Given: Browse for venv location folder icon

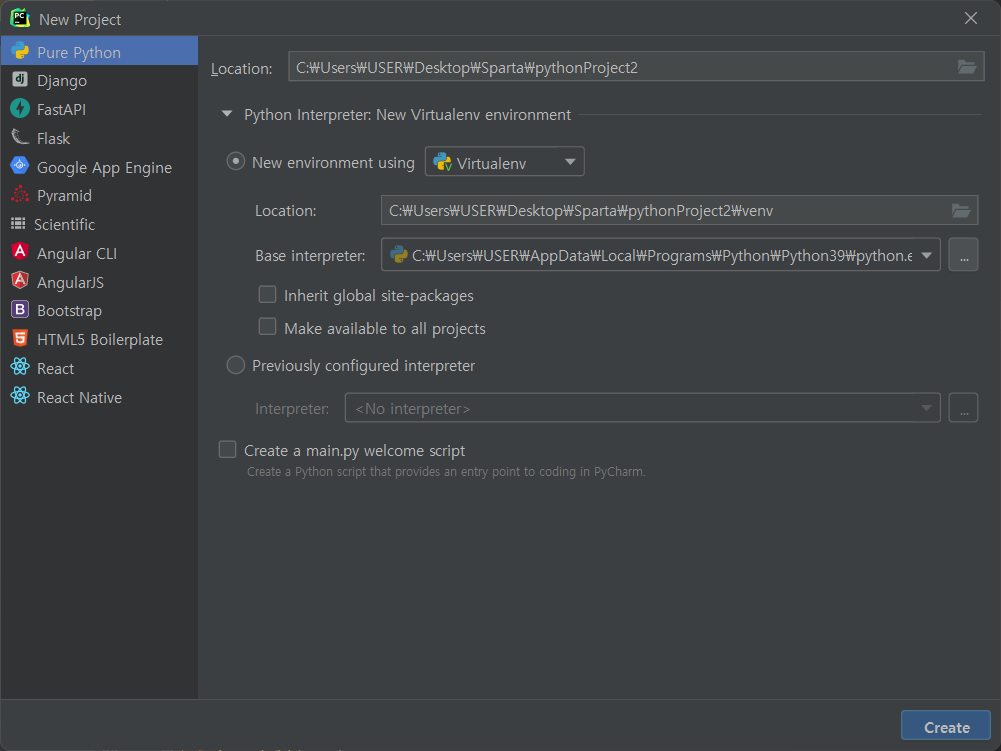Looking at the screenshot, I should tap(961, 210).
